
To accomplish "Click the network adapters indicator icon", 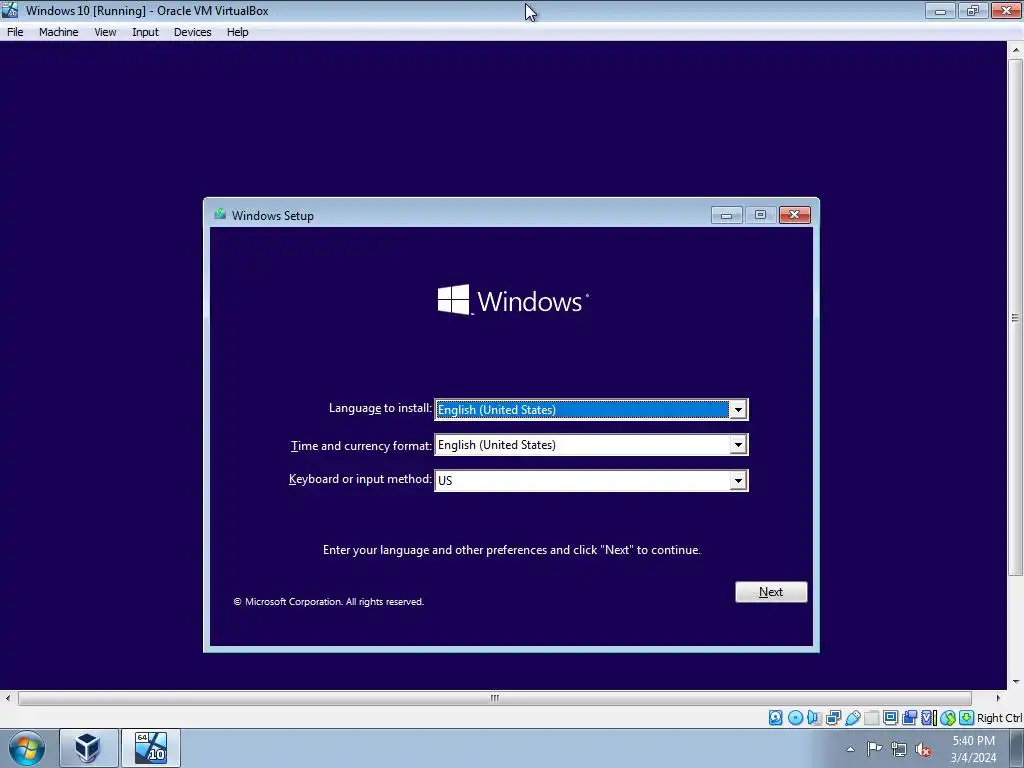I will coord(833,718).
